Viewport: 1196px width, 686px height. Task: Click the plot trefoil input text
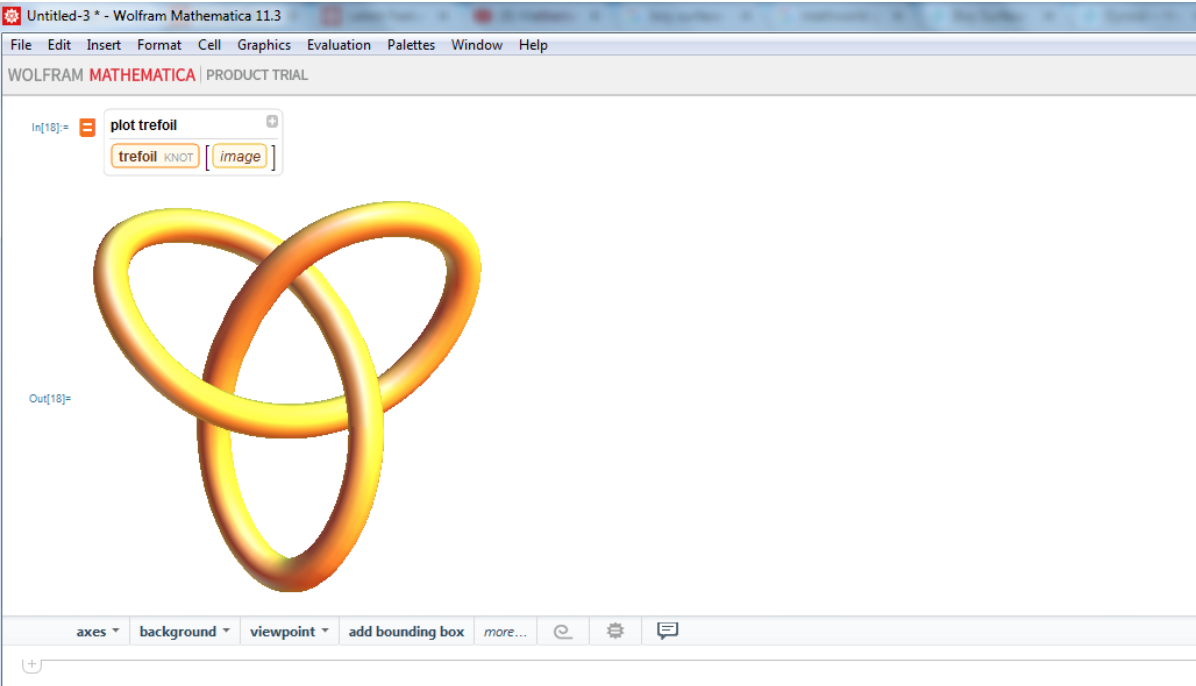coord(143,125)
